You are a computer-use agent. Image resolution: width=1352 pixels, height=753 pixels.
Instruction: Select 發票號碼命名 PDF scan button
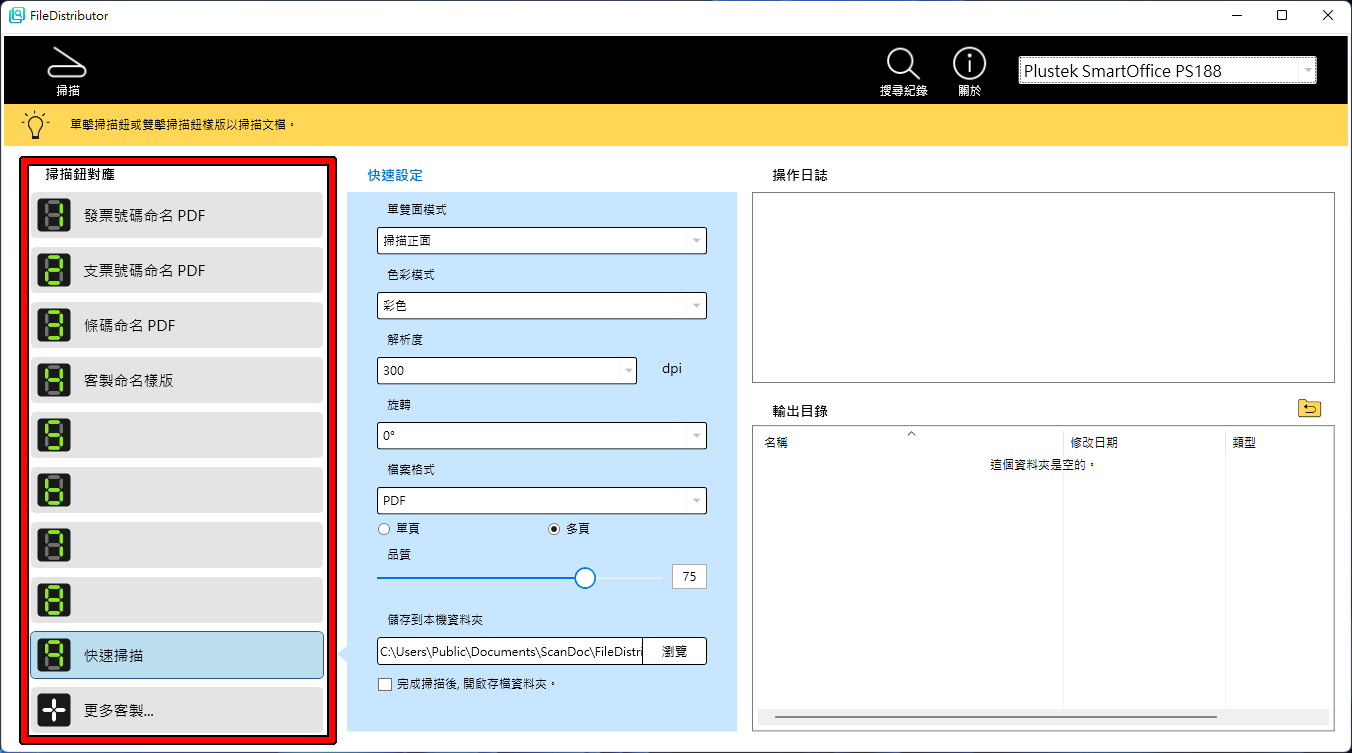point(177,215)
